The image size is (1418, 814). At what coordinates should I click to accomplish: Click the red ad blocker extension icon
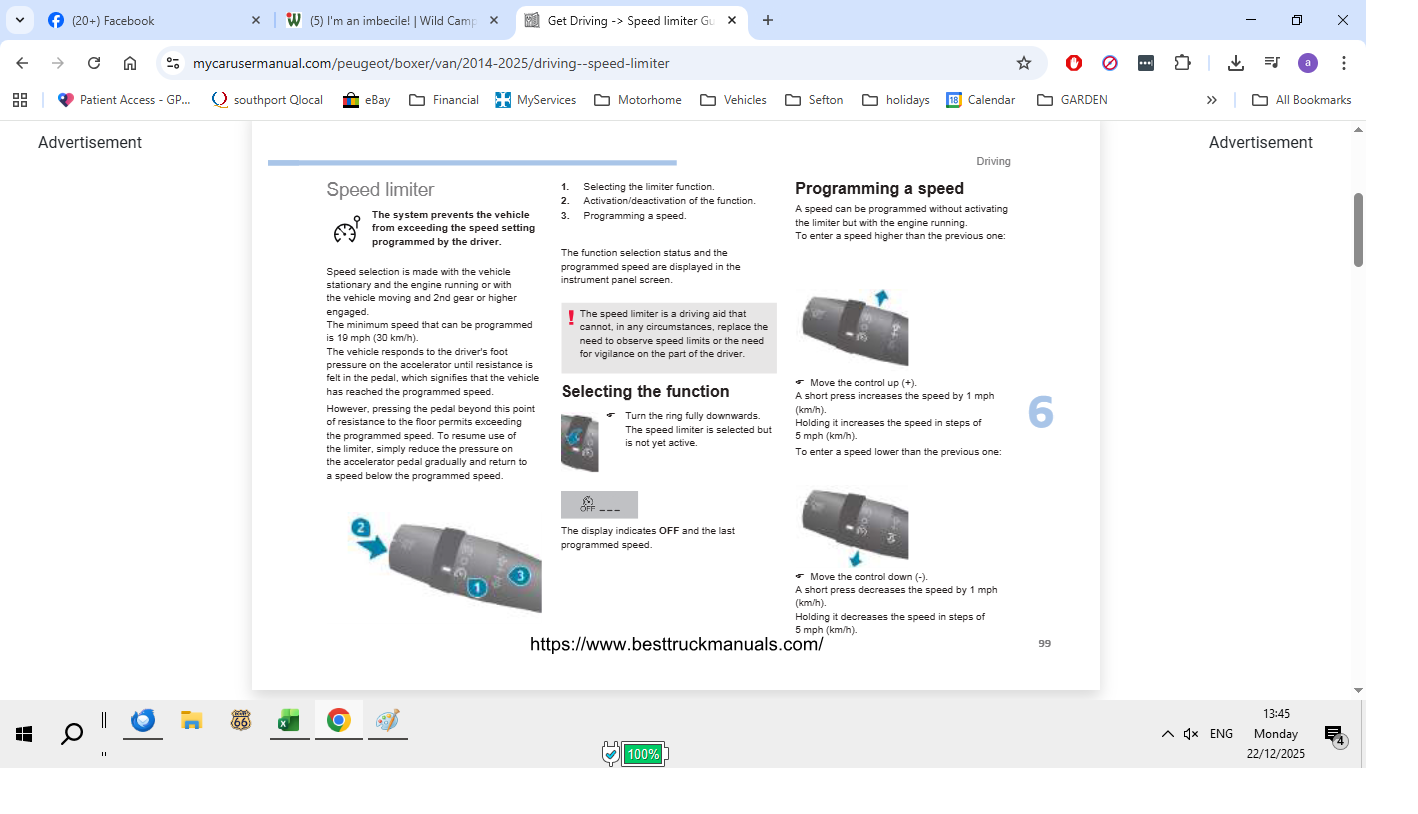pos(1074,63)
